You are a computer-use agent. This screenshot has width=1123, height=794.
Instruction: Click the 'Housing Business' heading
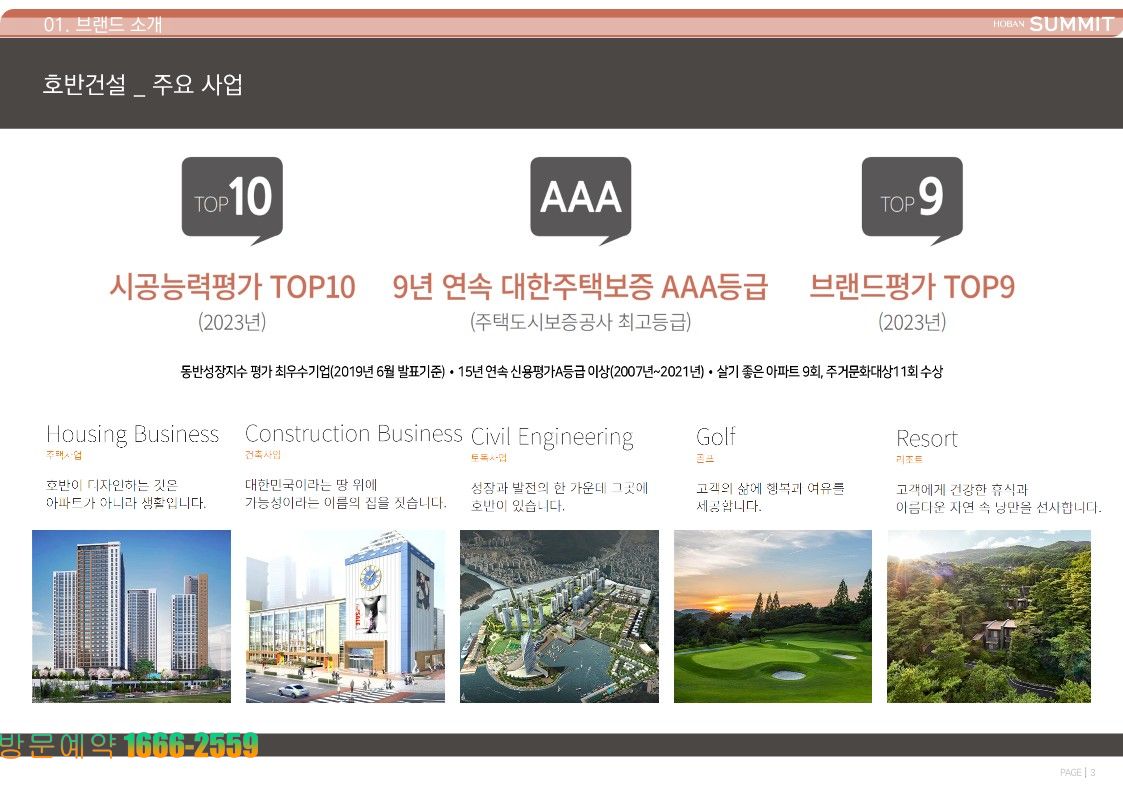pos(132,434)
